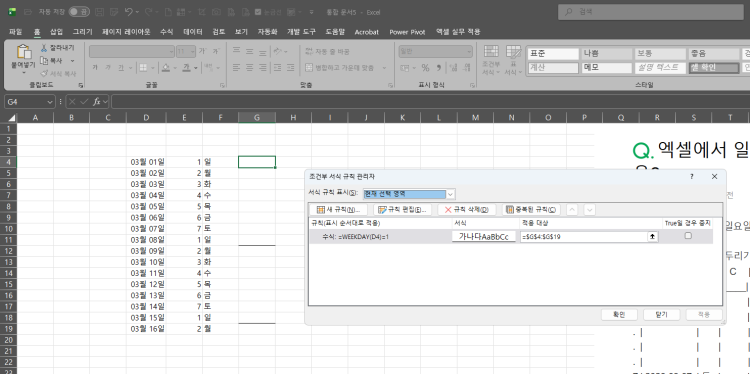Click the cell containing 03월 05일
The width and height of the screenshot is (750, 374).
point(147,207)
